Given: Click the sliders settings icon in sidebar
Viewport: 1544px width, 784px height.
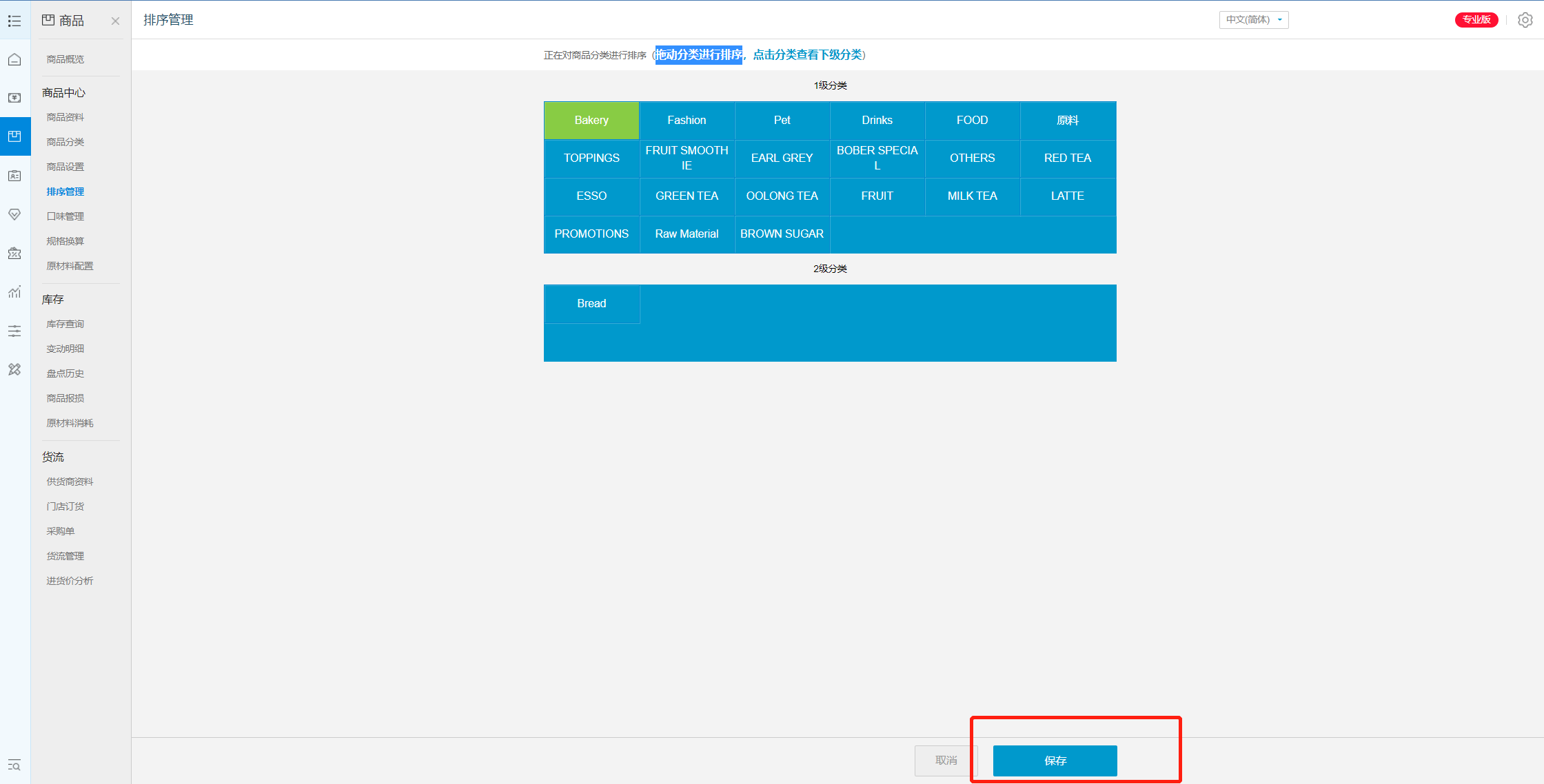Looking at the screenshot, I should 14,331.
